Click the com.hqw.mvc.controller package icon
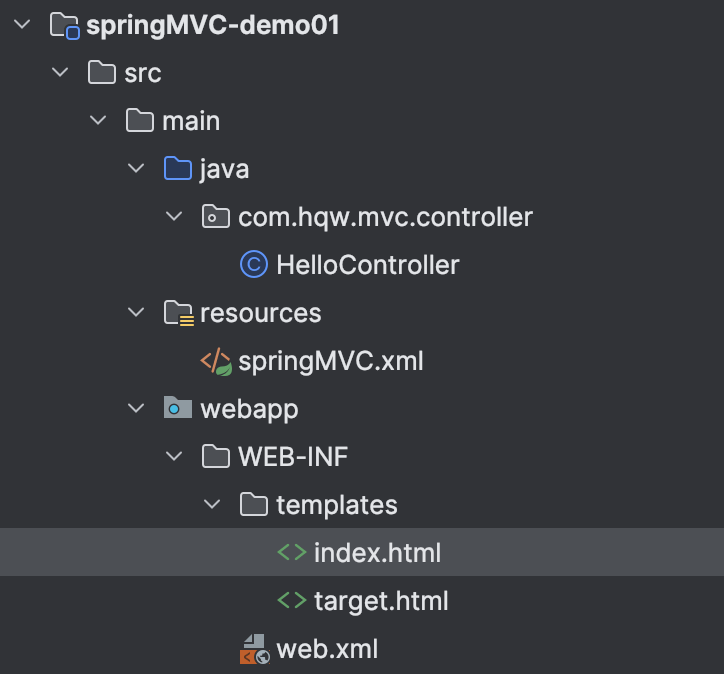This screenshot has width=724, height=674. pyautogui.click(x=215, y=217)
